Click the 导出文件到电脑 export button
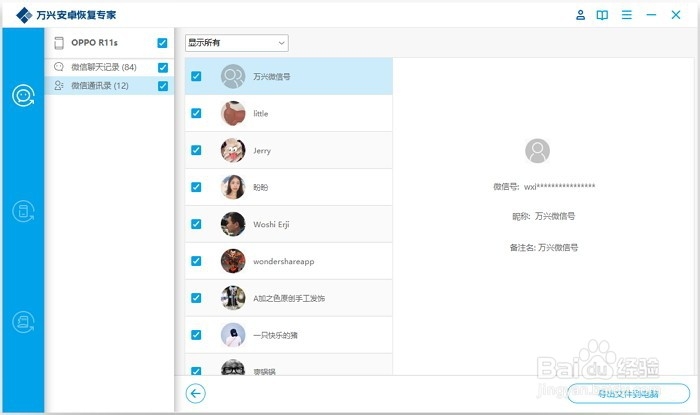Image resolution: width=700 pixels, height=415 pixels. click(x=629, y=394)
